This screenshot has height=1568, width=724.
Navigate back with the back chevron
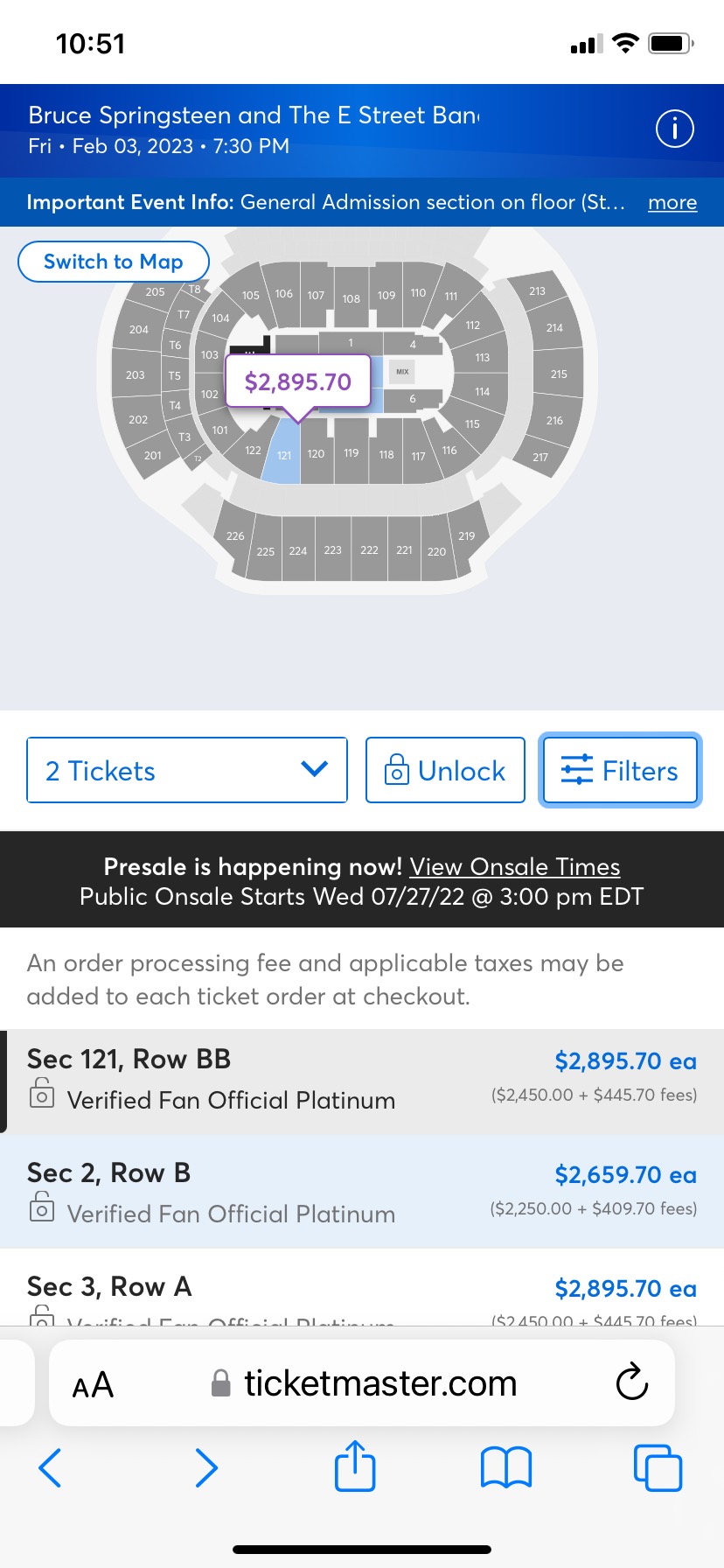(x=50, y=1468)
